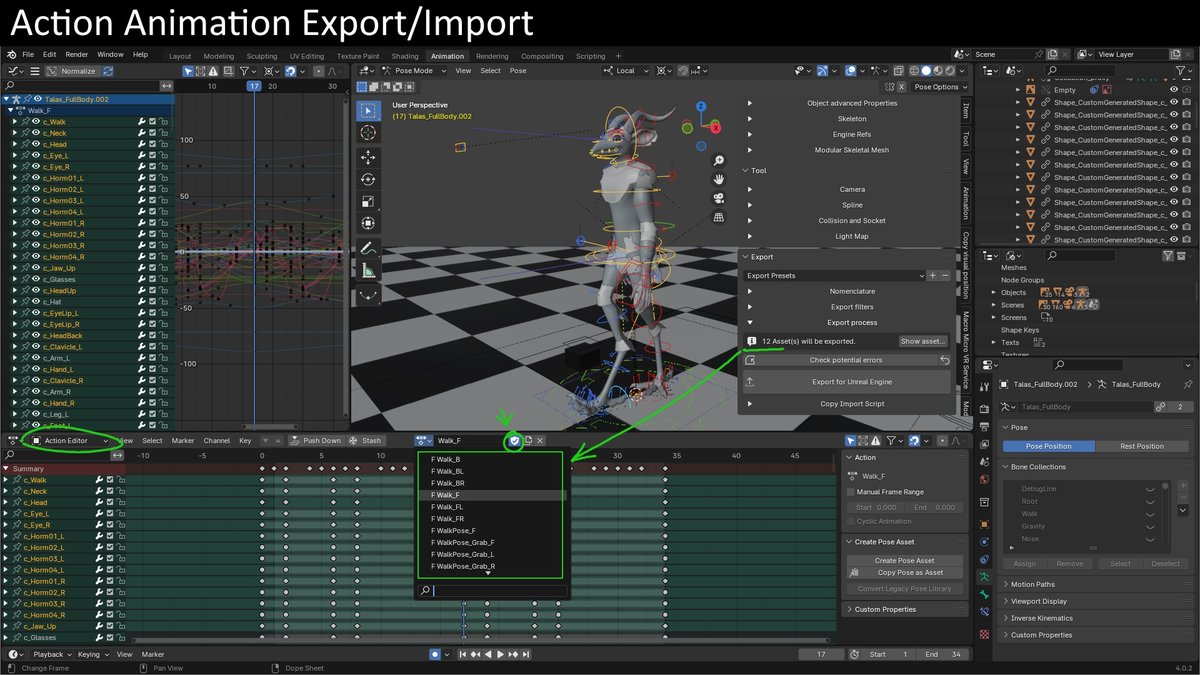Click the fake user shield icon for Walk_F
The image size is (1200, 675).
[514, 441]
